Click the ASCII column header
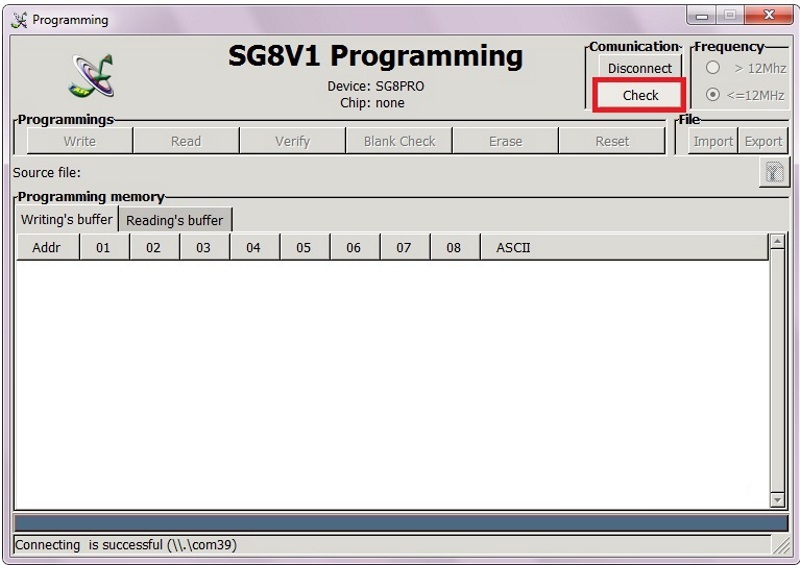Screen dimensions: 800x565 coord(624,247)
